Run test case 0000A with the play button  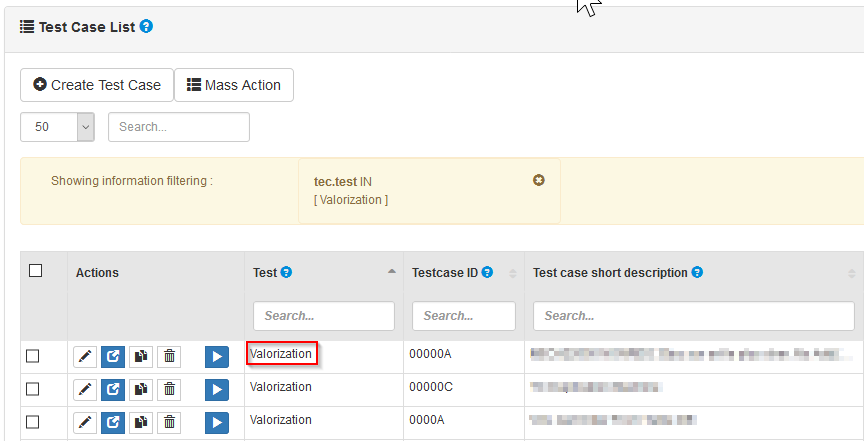217,423
